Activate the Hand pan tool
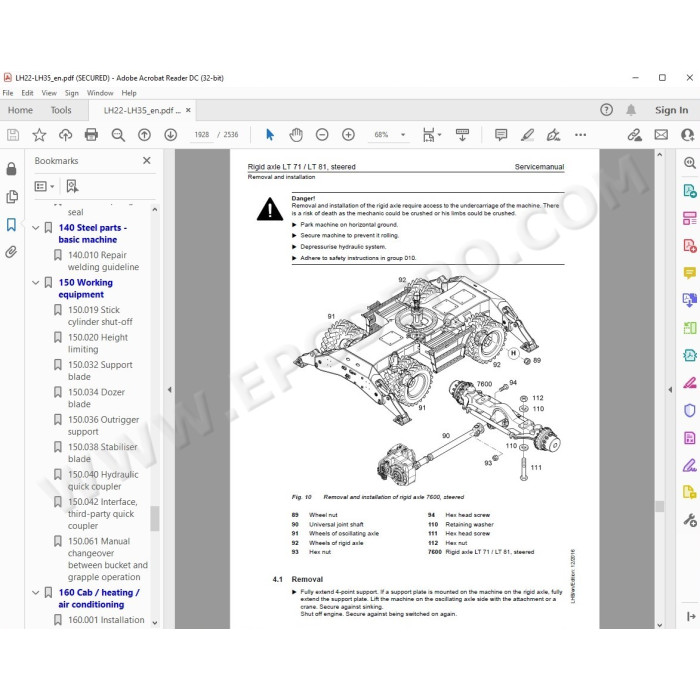700x700 pixels. coord(296,135)
